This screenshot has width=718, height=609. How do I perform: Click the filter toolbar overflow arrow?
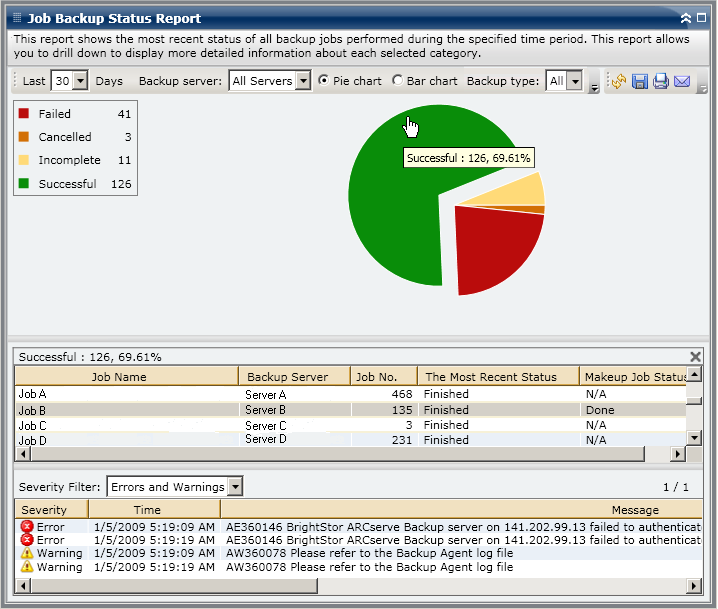tap(595, 87)
